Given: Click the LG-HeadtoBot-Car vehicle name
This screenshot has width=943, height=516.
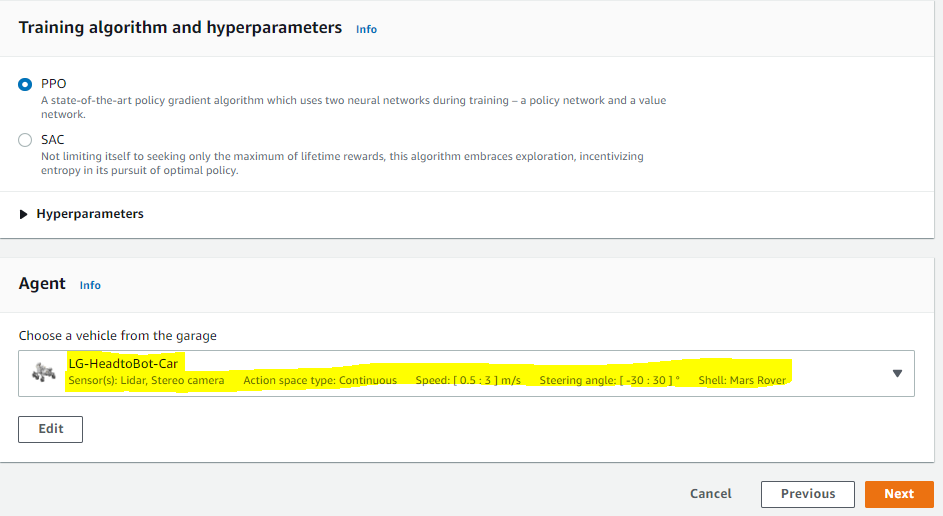Looking at the screenshot, I should [x=123, y=363].
